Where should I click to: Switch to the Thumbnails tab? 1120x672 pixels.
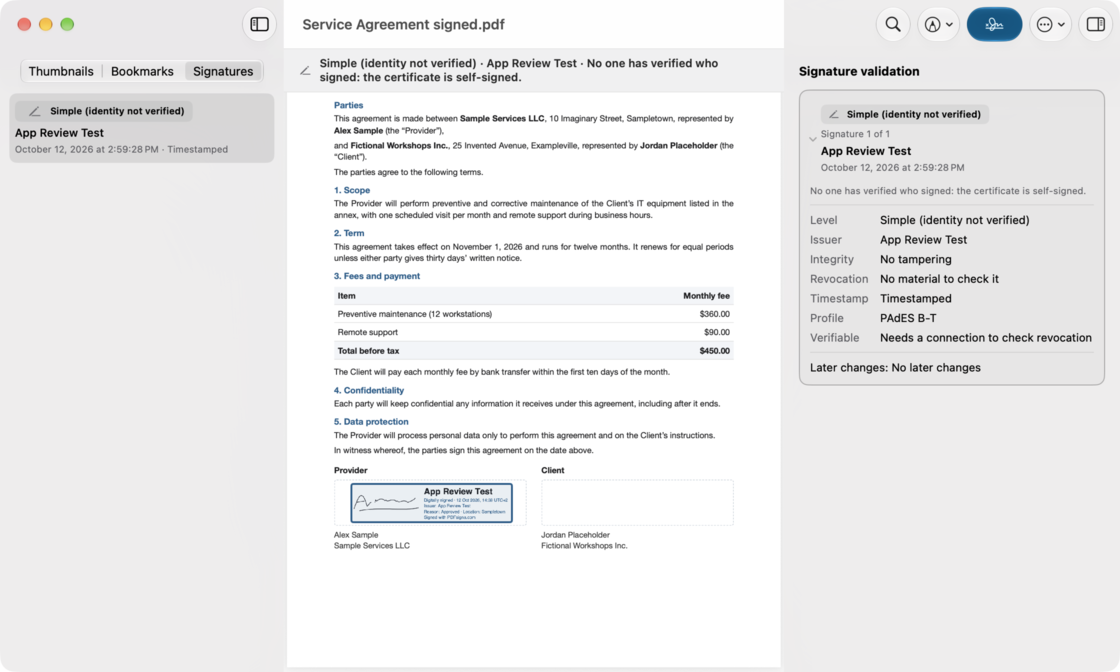pos(61,71)
